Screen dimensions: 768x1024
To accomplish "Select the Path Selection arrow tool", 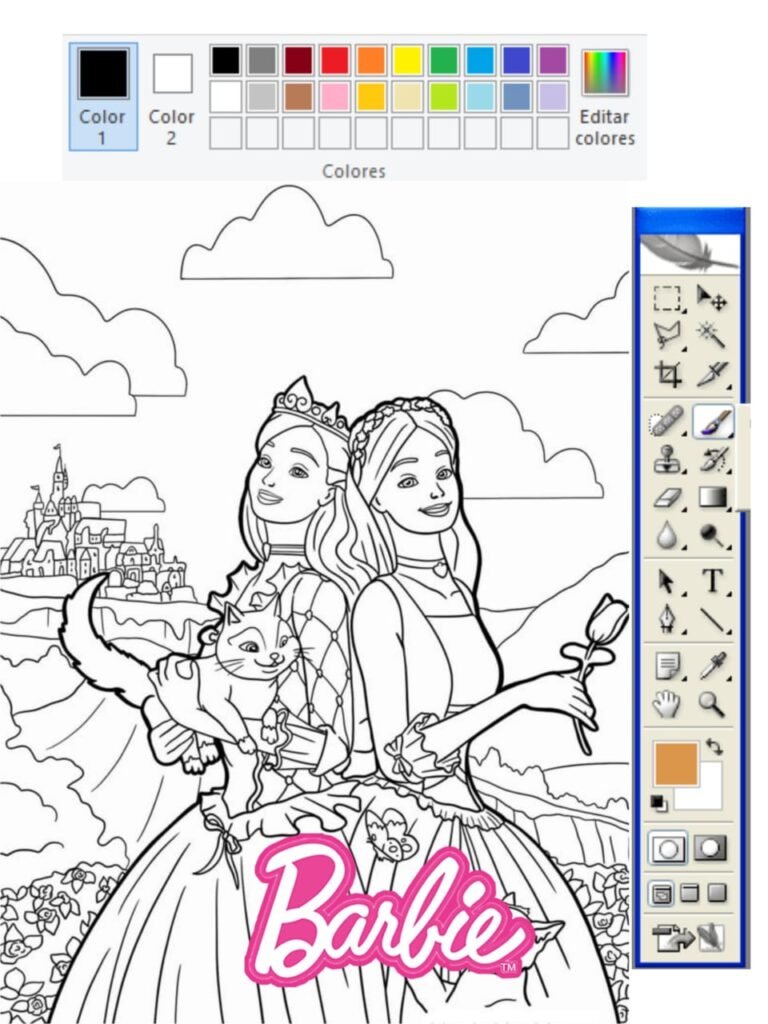I will (667, 581).
